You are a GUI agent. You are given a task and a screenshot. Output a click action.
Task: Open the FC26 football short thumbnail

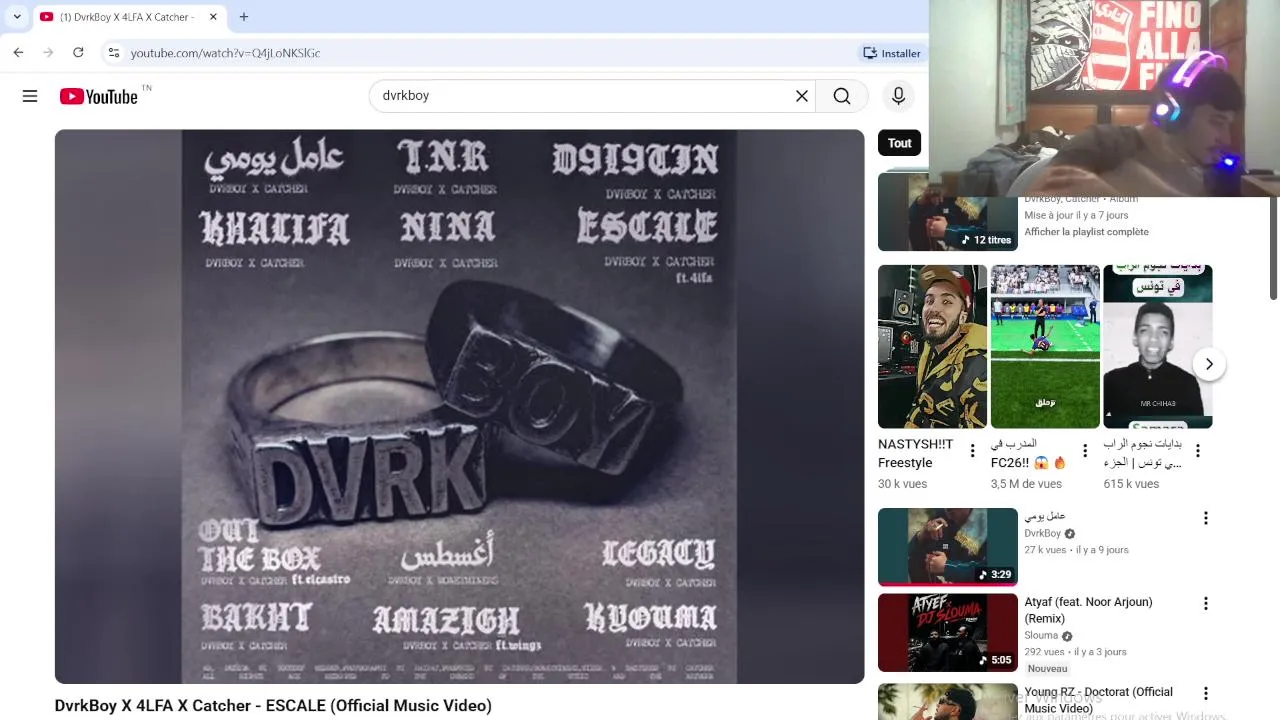point(1045,346)
